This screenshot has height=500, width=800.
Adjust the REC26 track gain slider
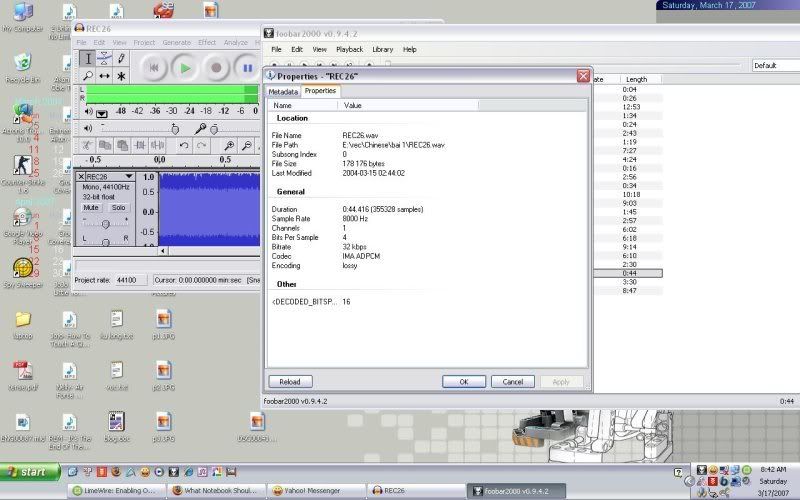[106, 223]
